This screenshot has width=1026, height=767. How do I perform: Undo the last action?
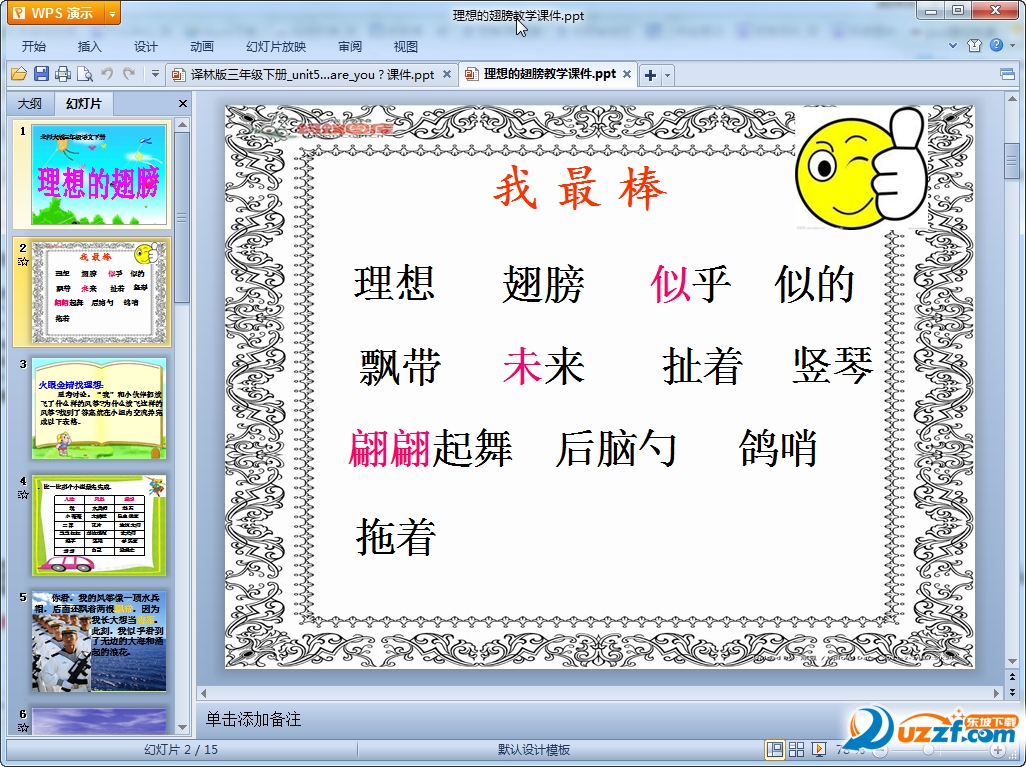click(107, 74)
